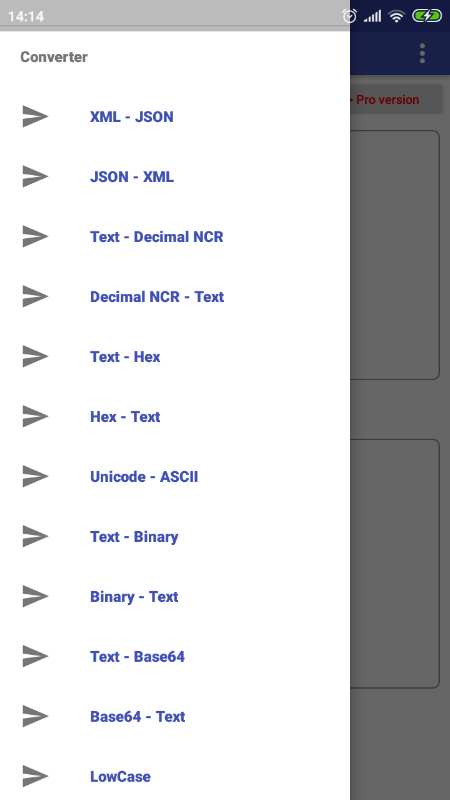Tap the arrow icon beside Base64 - Text
This screenshot has height=800, width=450.
[x=35, y=716]
